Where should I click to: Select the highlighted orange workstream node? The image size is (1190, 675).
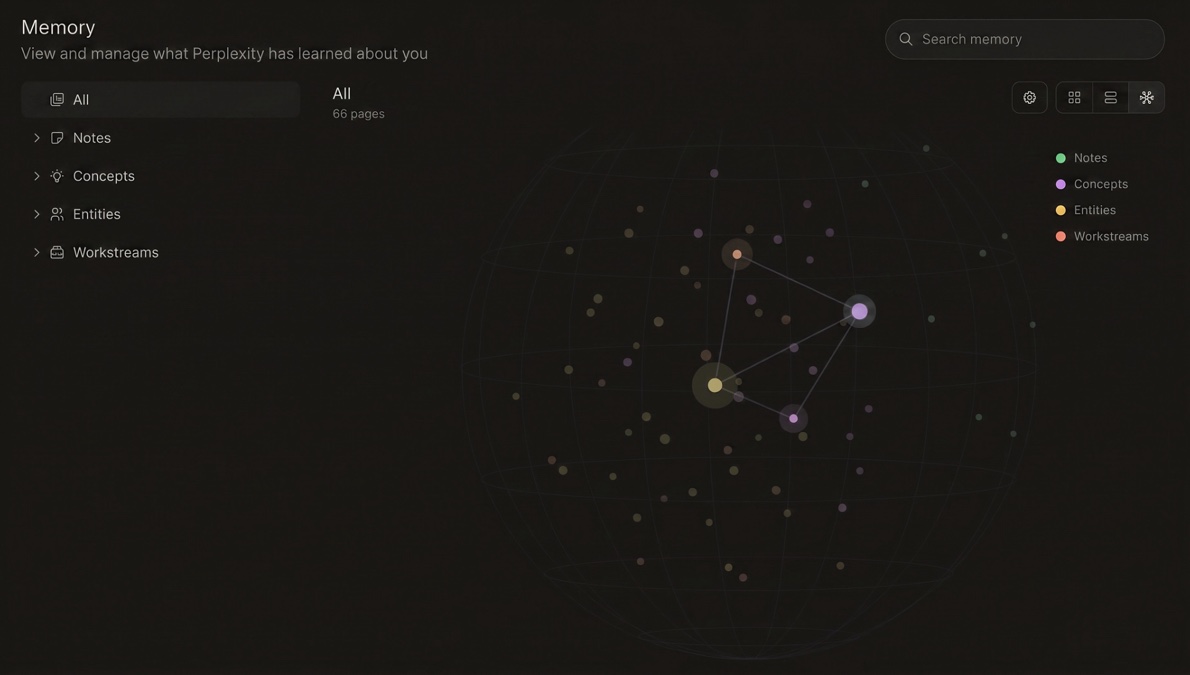(x=737, y=254)
